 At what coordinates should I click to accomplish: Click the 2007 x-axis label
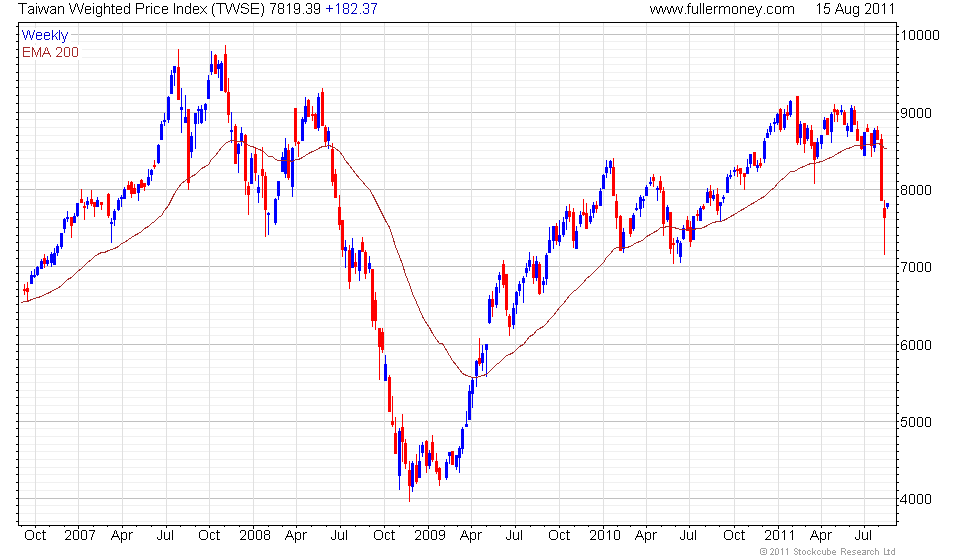79,535
